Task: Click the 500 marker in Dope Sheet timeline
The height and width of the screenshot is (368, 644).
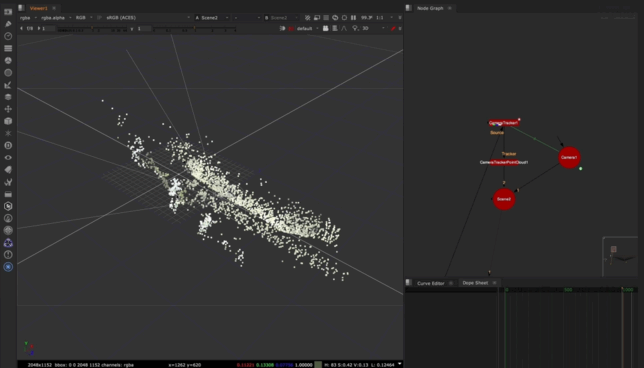Action: point(568,290)
